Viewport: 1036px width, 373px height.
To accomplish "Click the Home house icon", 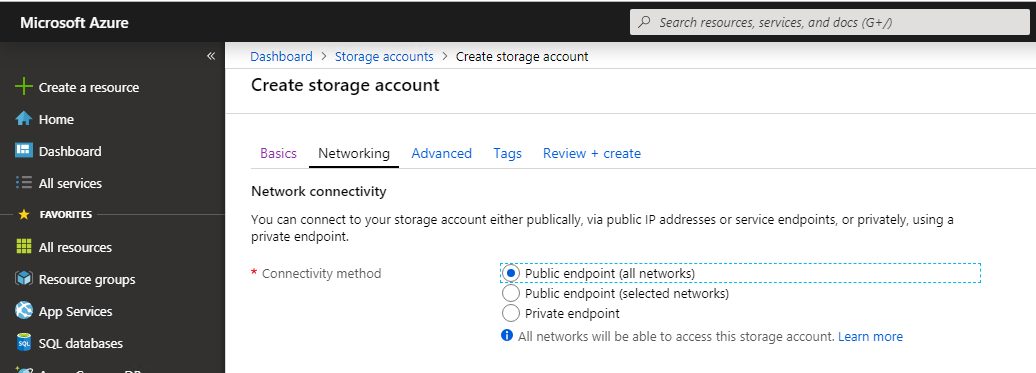I will coord(23,119).
